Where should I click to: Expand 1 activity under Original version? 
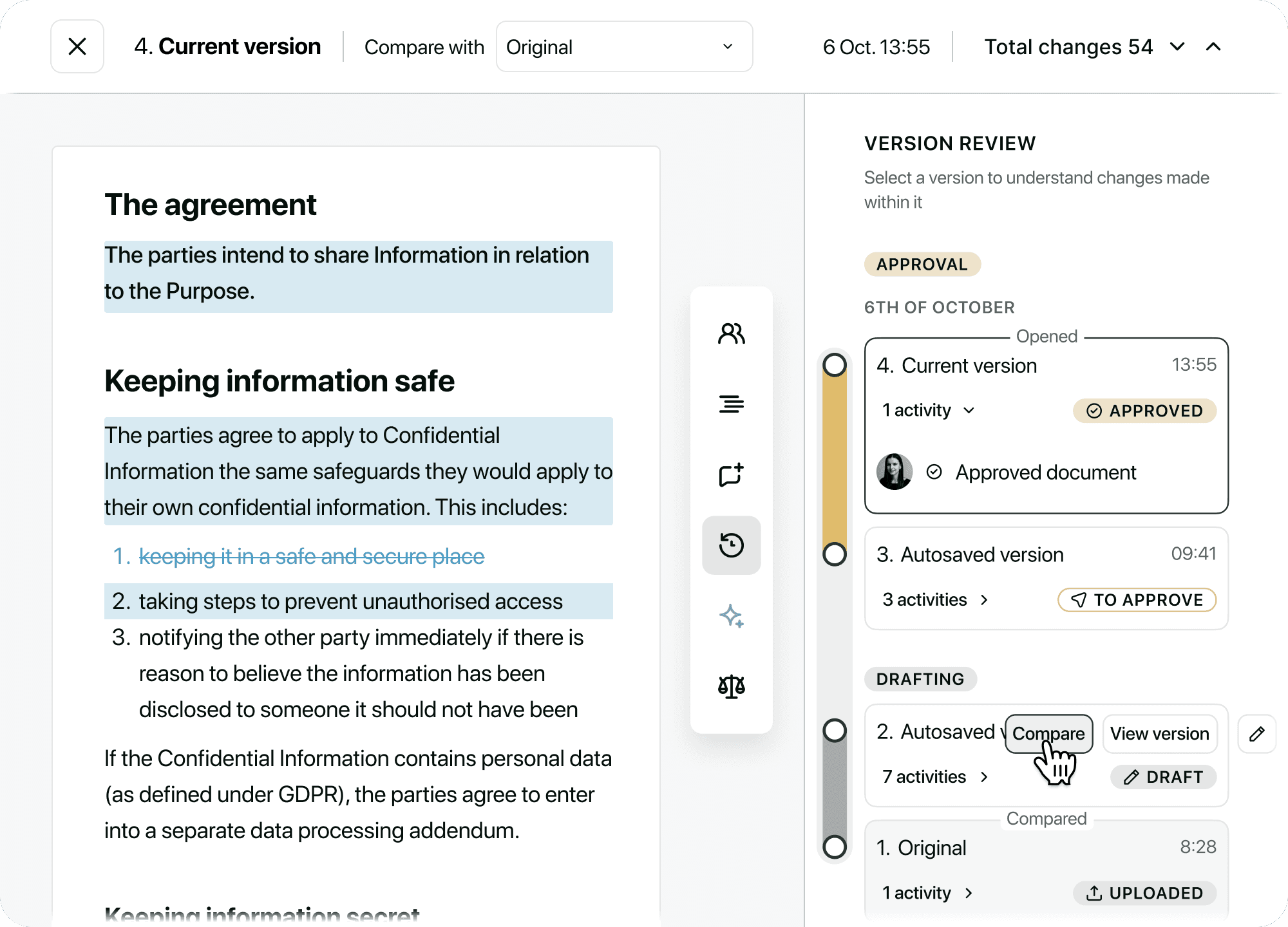(x=927, y=892)
